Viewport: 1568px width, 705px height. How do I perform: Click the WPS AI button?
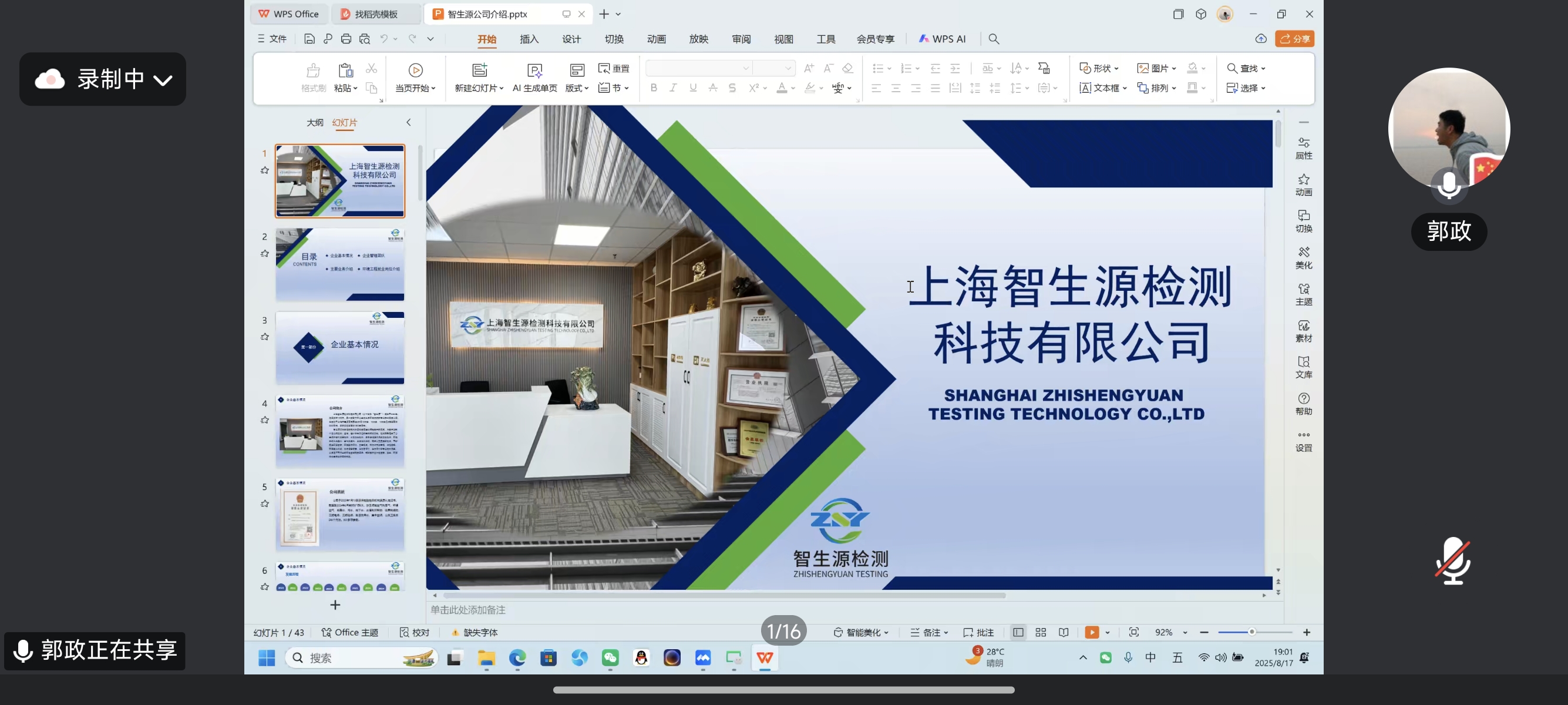941,39
